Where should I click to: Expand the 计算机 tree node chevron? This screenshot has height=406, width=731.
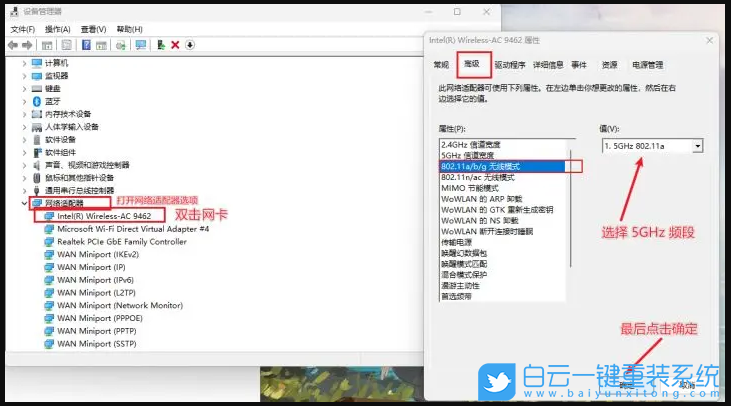[24, 63]
